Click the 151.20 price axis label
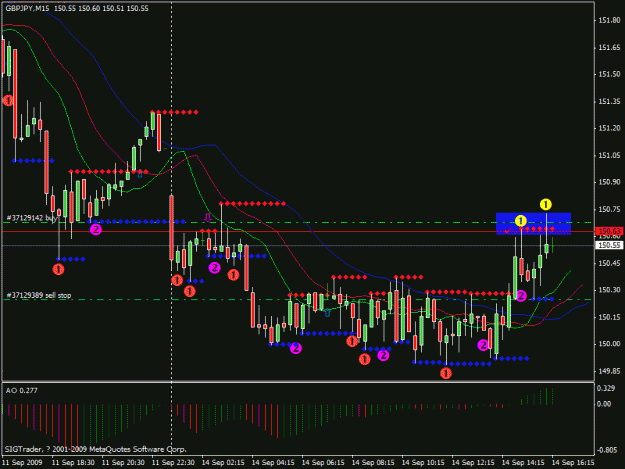625x469 pixels. (609, 128)
